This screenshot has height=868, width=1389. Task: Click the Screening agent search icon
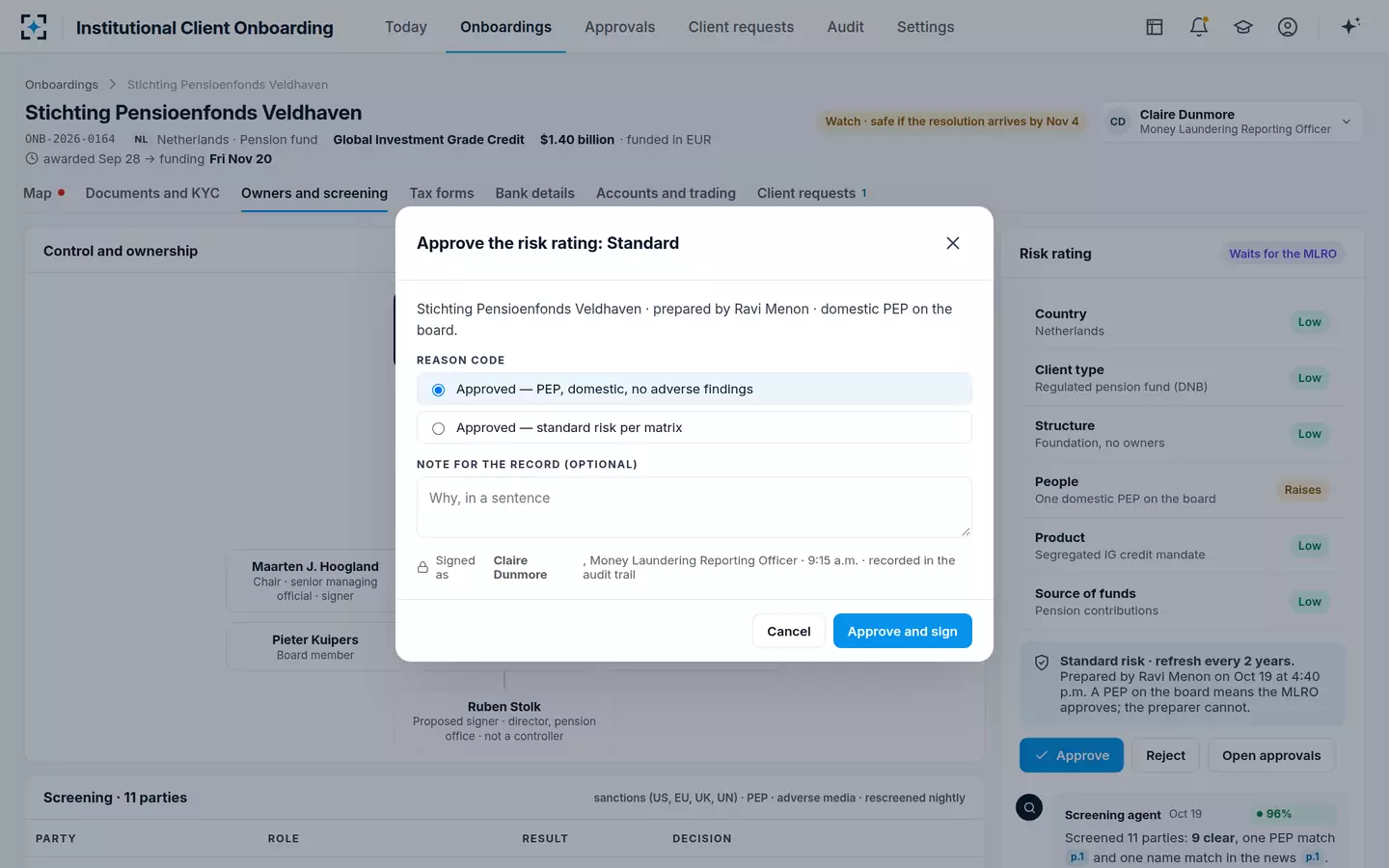(1029, 807)
